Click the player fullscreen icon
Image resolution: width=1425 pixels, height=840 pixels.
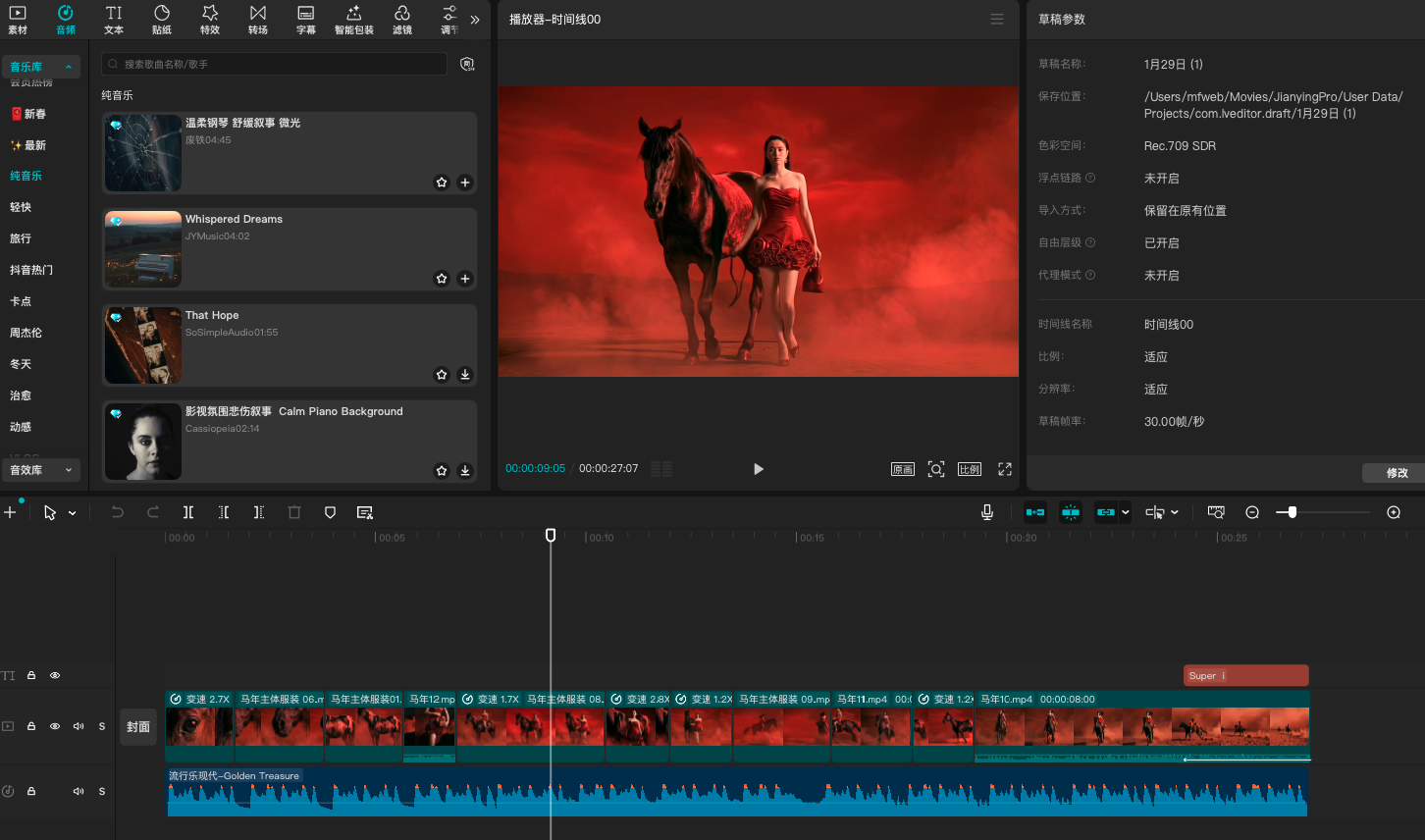(x=1005, y=469)
